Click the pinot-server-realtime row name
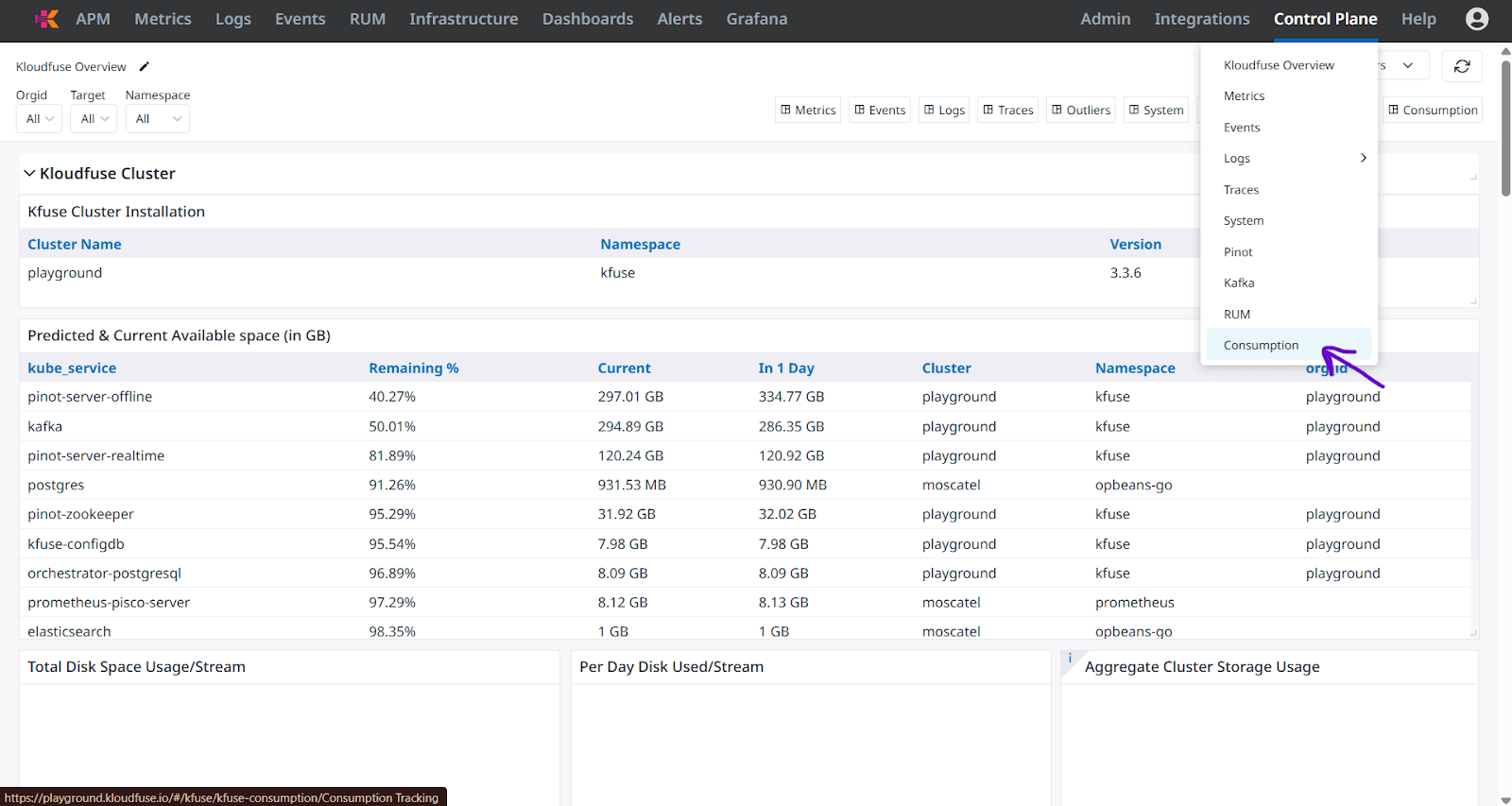The image size is (1512, 806). 95,456
